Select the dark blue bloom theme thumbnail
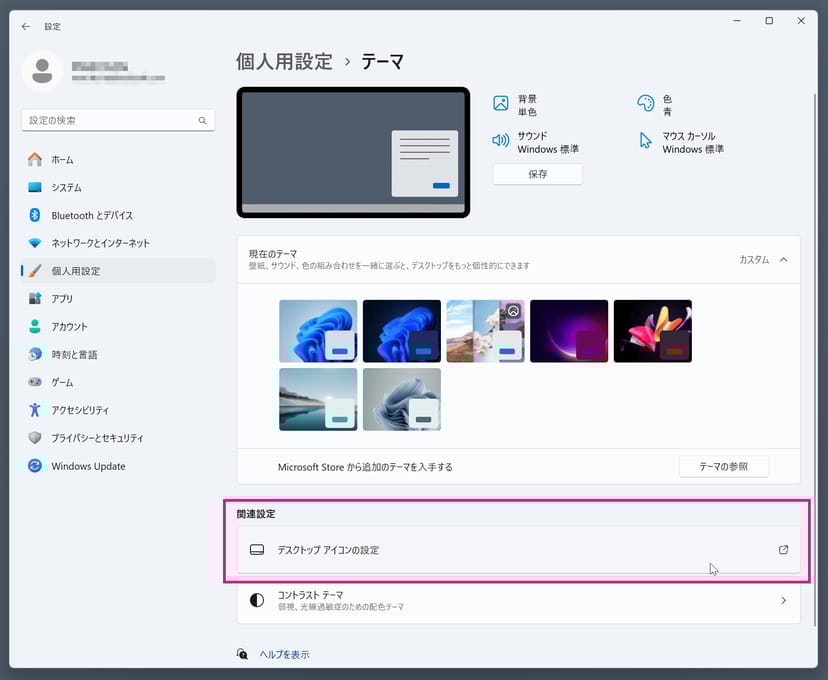The height and width of the screenshot is (680, 828). 402,331
